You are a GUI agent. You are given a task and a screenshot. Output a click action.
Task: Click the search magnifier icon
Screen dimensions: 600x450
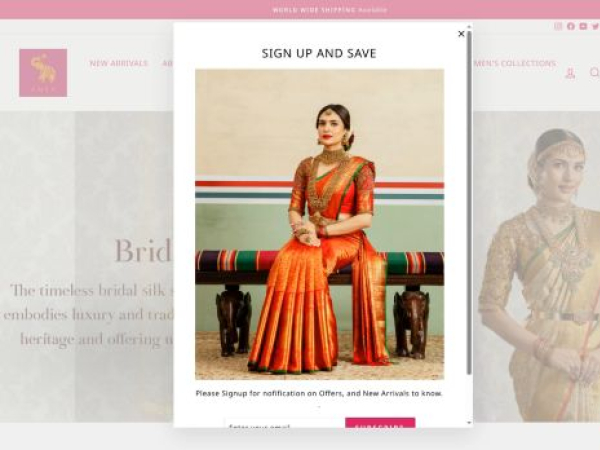pyautogui.click(x=594, y=72)
